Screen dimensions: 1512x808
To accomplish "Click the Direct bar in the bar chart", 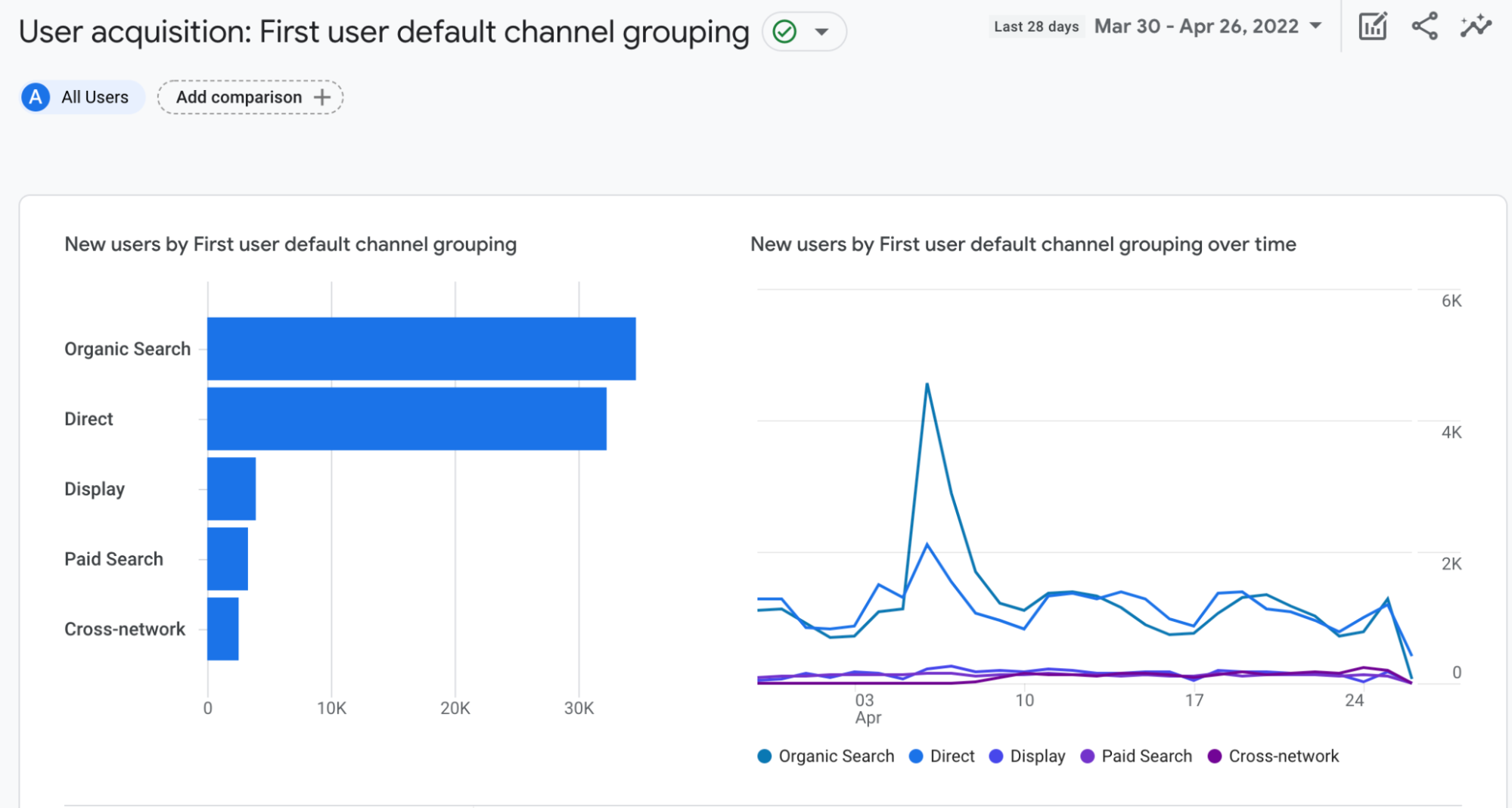I will click(407, 419).
